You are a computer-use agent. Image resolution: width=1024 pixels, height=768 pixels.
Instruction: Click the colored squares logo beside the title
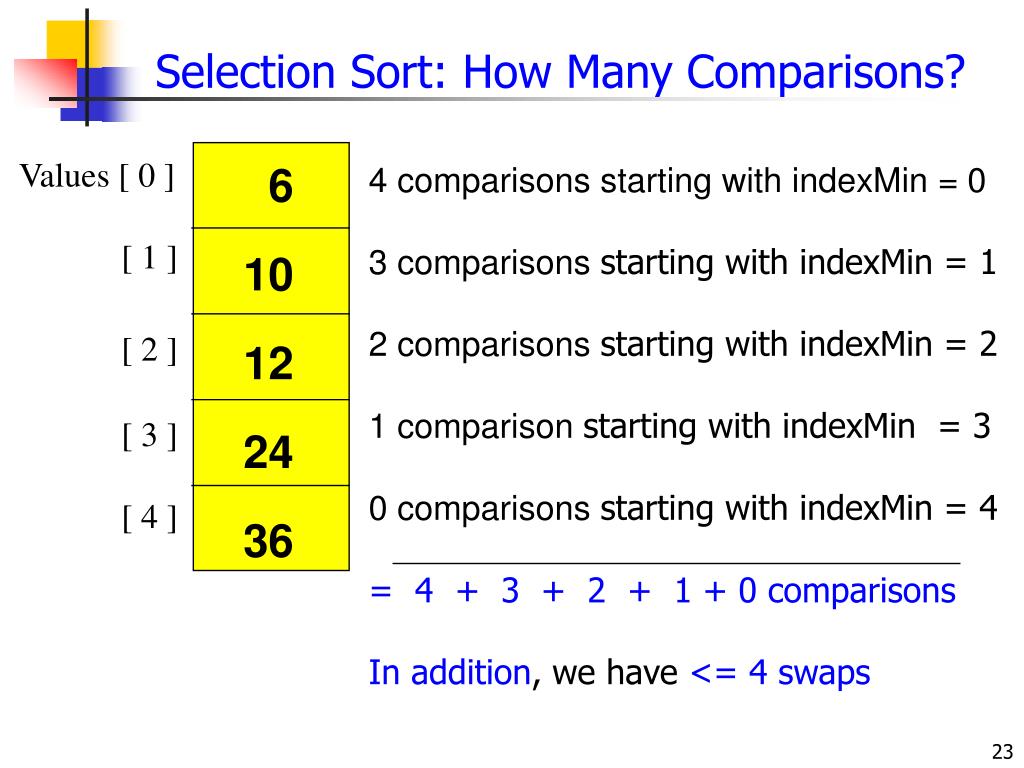(x=75, y=68)
